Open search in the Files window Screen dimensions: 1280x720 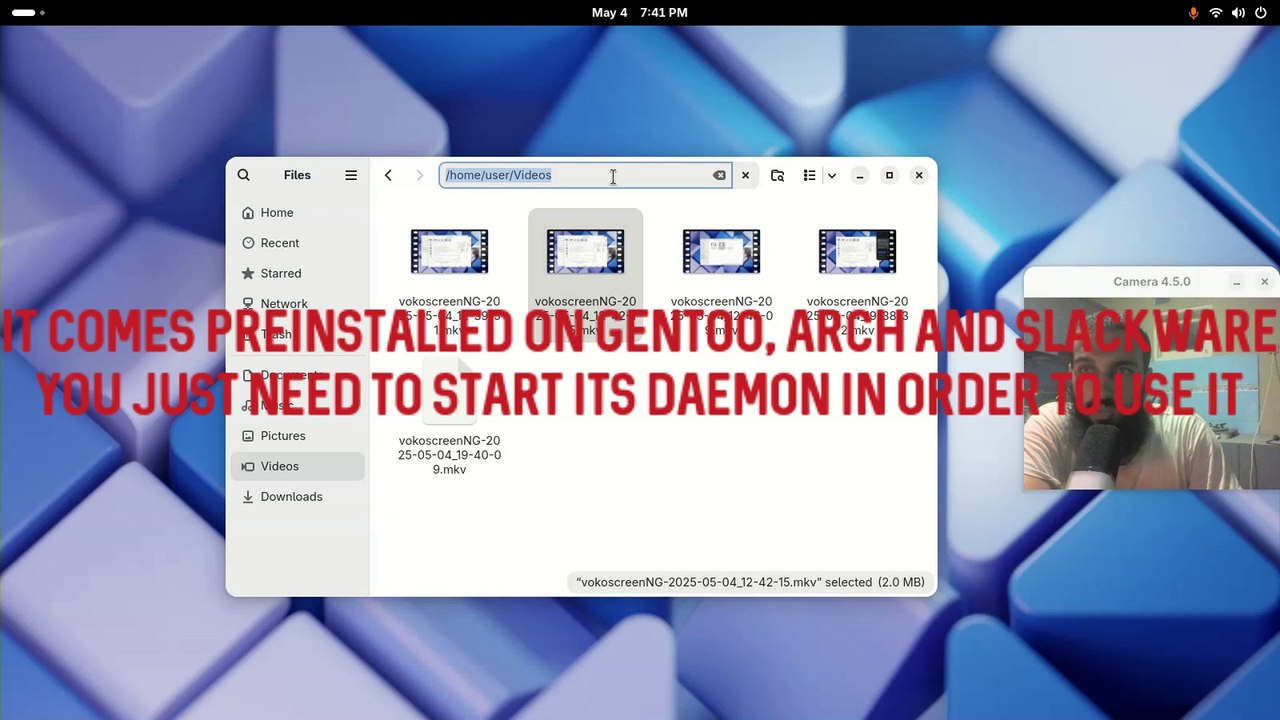[243, 175]
